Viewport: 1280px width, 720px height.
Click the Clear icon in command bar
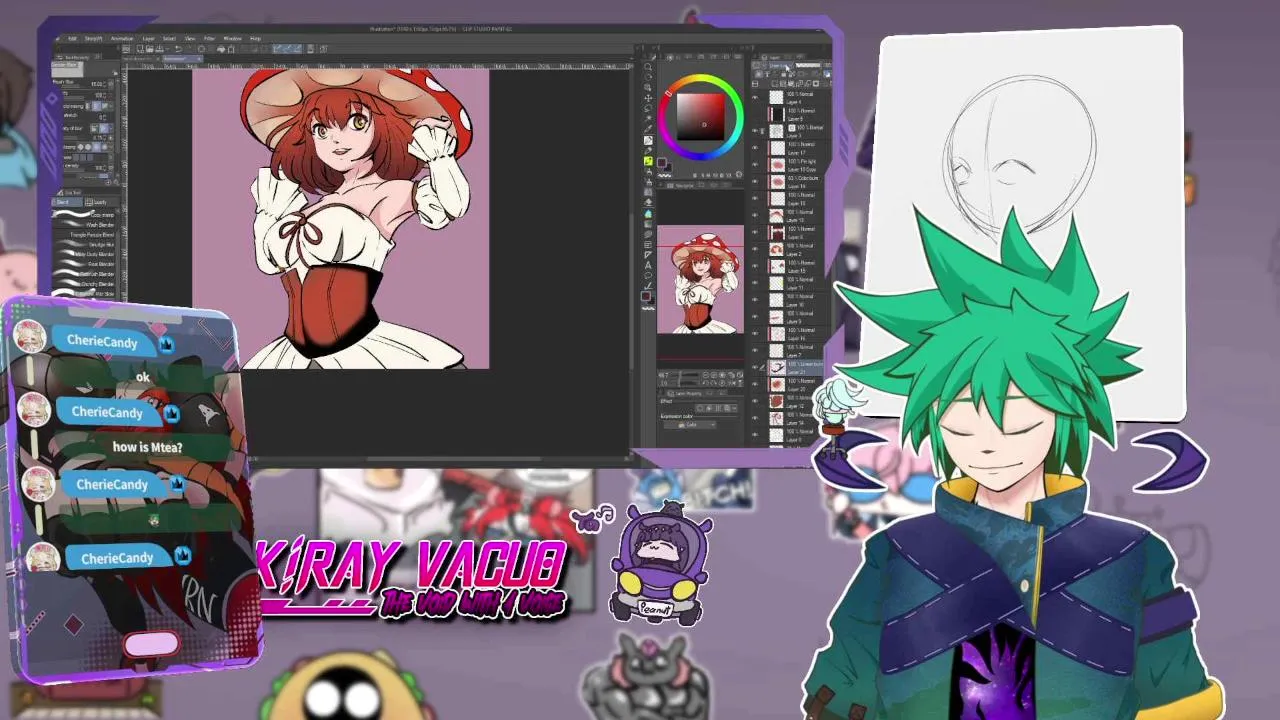tap(201, 49)
